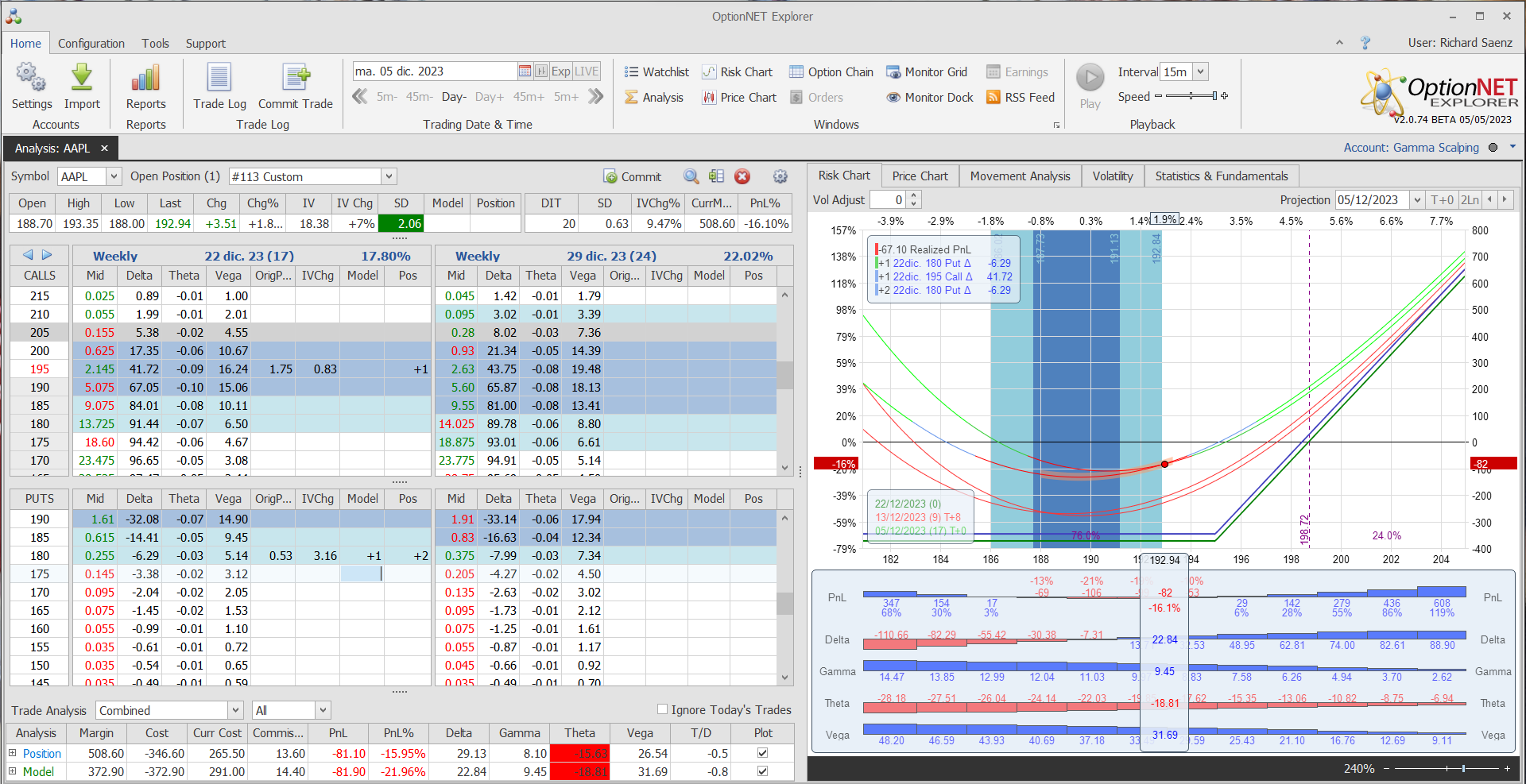Open the Tools ribbon tab
1526x784 pixels.
[155, 44]
